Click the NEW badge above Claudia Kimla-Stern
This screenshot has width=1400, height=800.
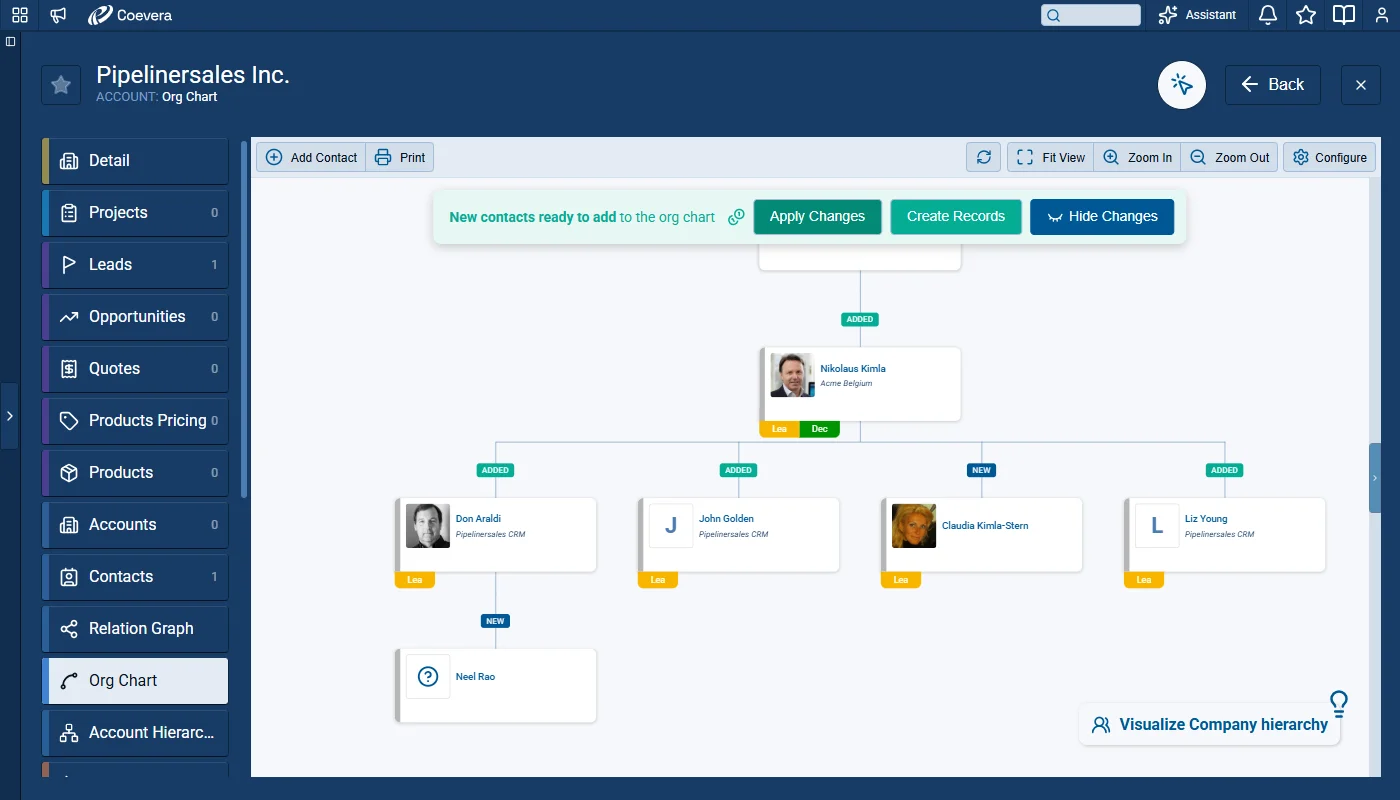click(x=981, y=470)
